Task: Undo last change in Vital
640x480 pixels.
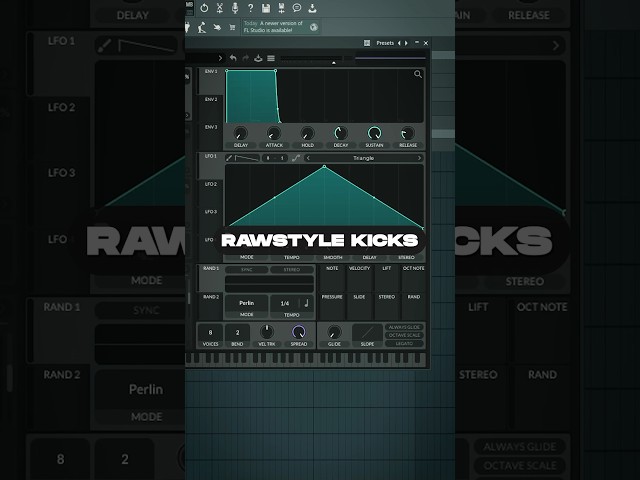Action: (233, 58)
